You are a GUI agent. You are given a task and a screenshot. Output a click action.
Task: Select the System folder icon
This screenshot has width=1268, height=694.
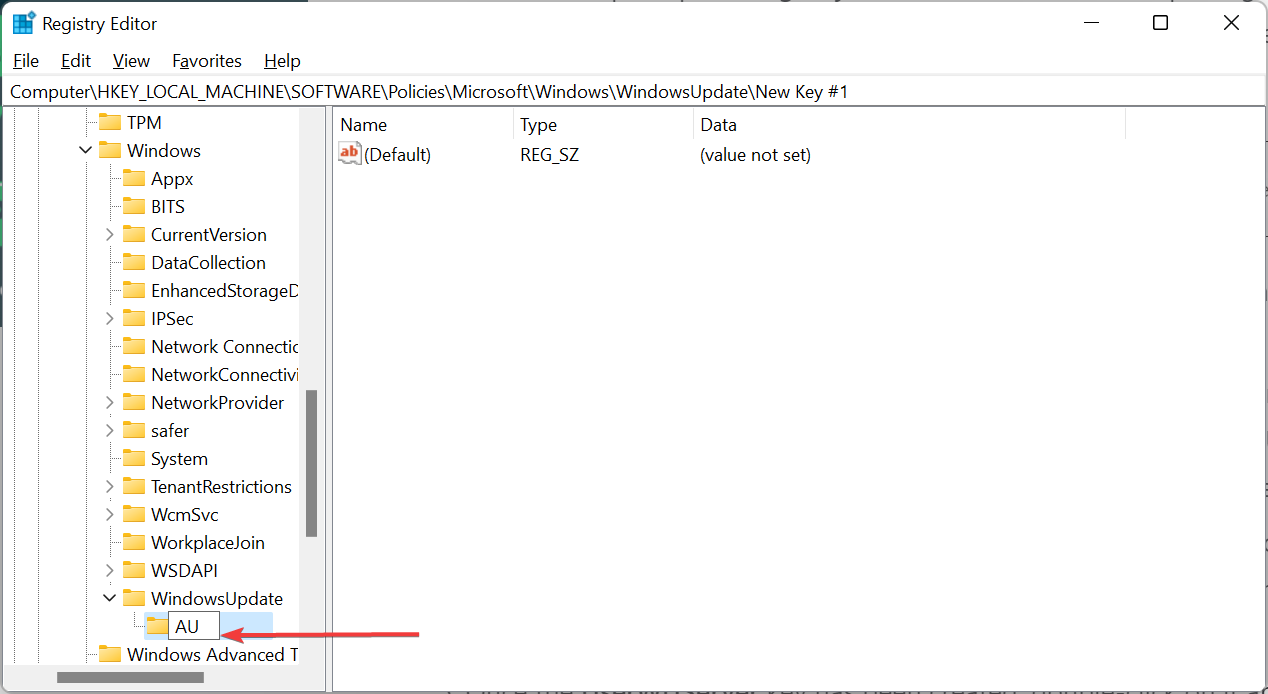pyautogui.click(x=134, y=459)
